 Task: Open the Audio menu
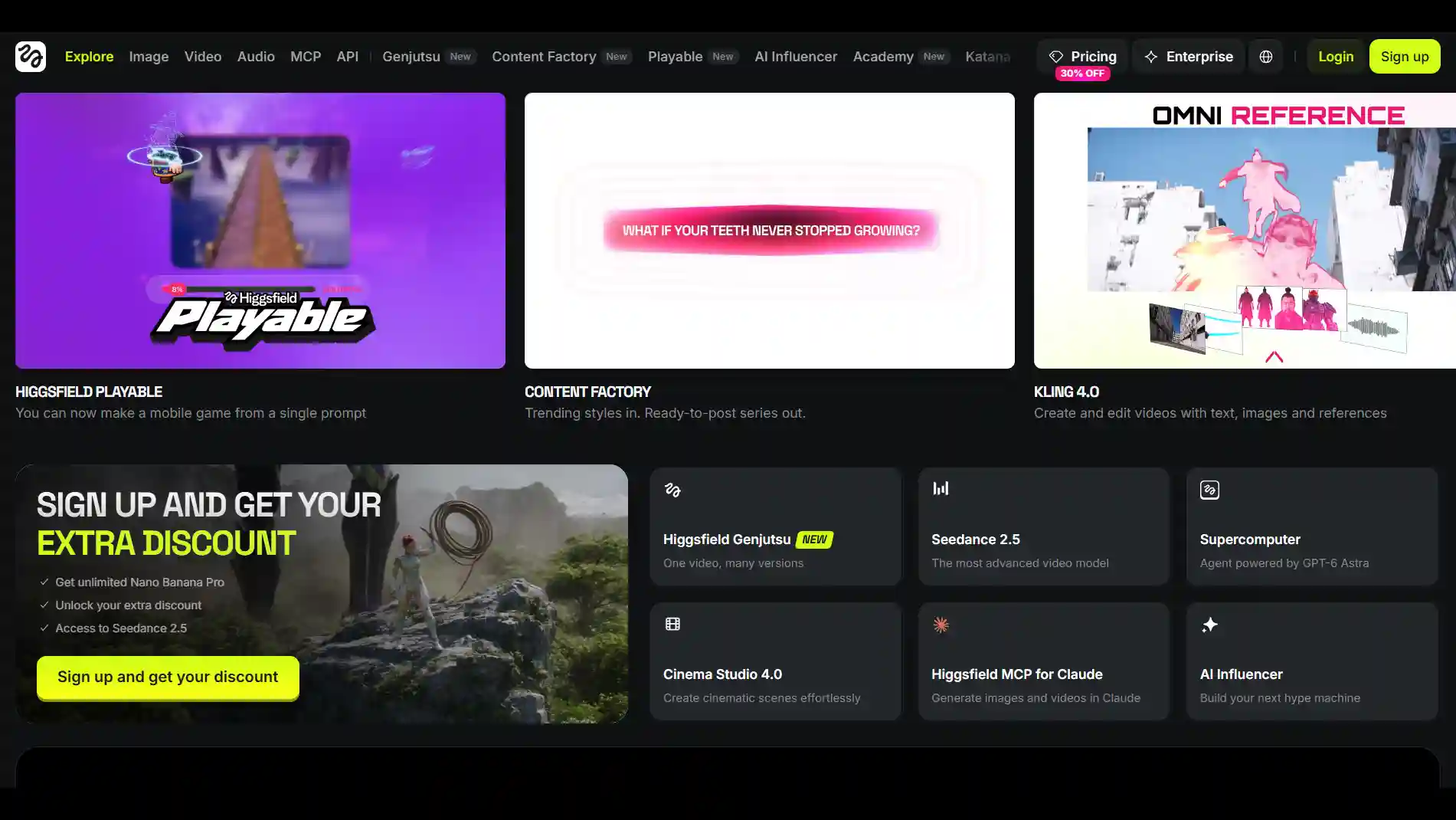[256, 57]
